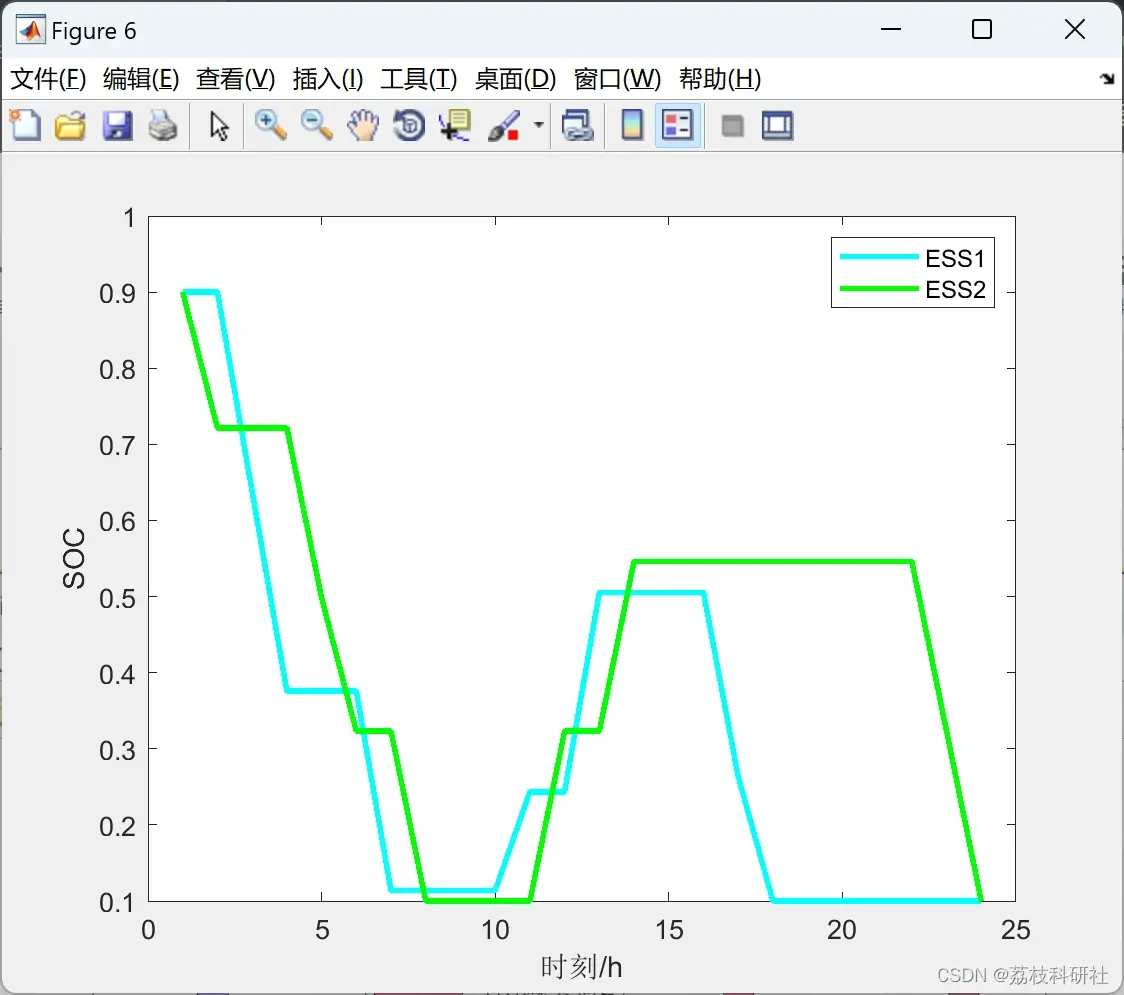Expand the toolbar dock arrow at right
Screen dimensions: 1124x995
point(1108,79)
